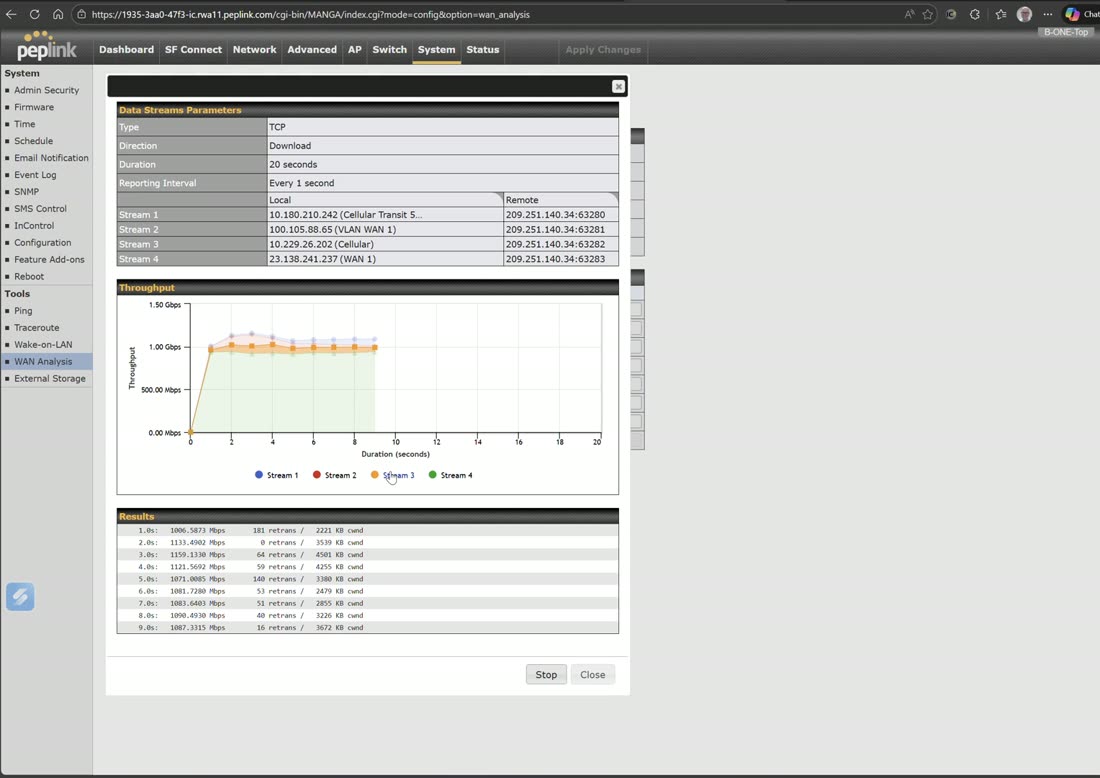This screenshot has height=778, width=1100.
Task: Click the blue floating widget icon
Action: 20,597
